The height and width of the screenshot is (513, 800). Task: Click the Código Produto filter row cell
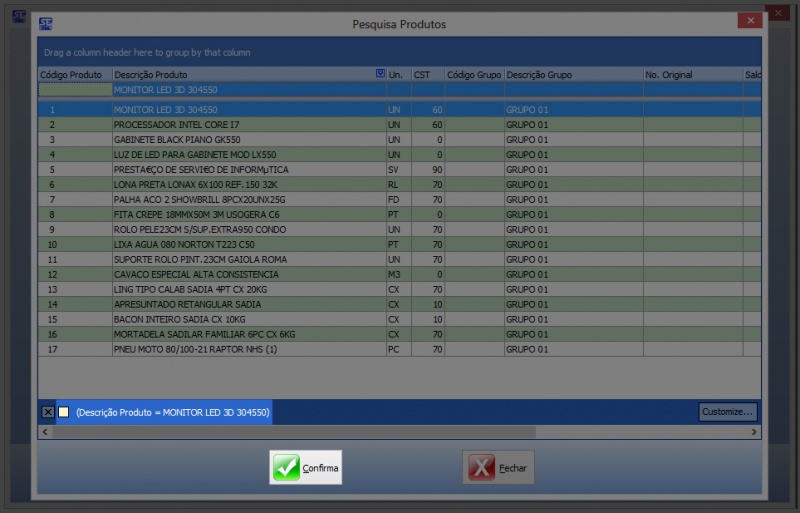(74, 90)
